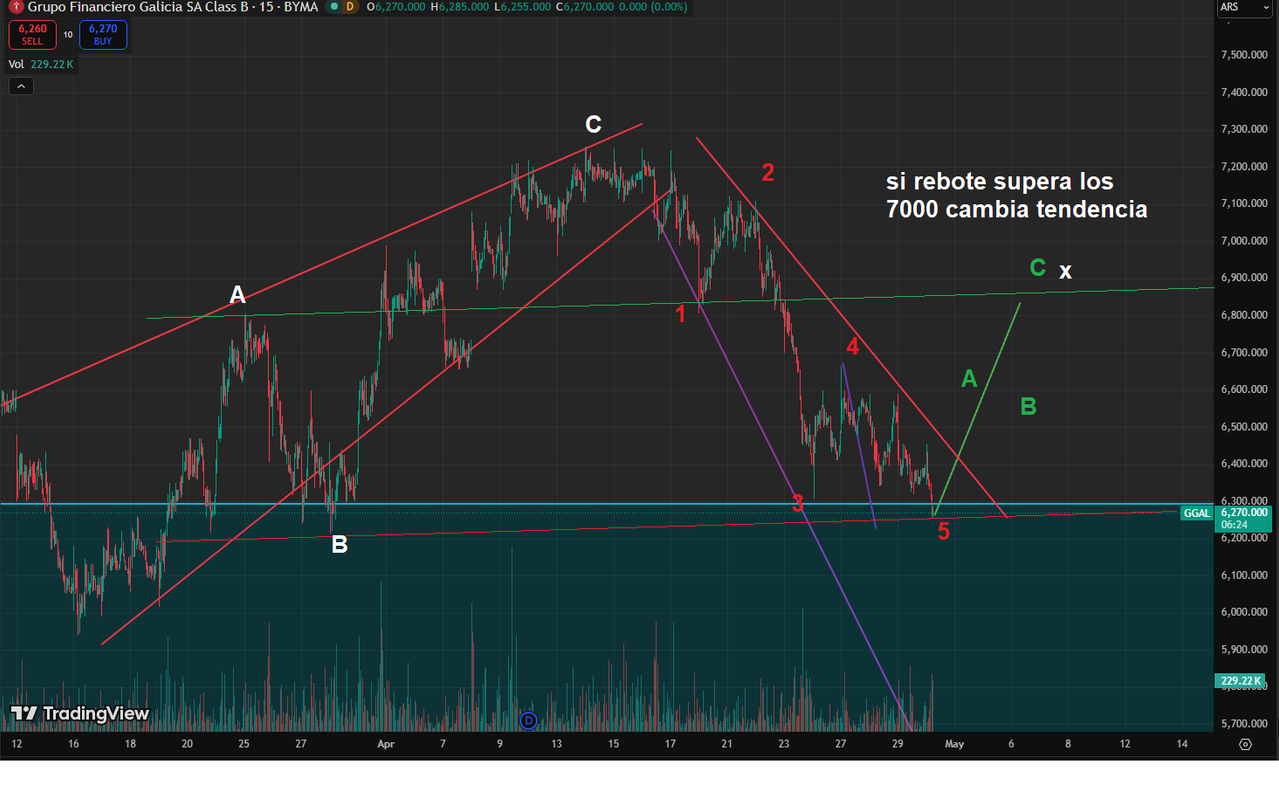Click the open value O6,270.000 in the legend
1279x785 pixels.
[397, 7]
